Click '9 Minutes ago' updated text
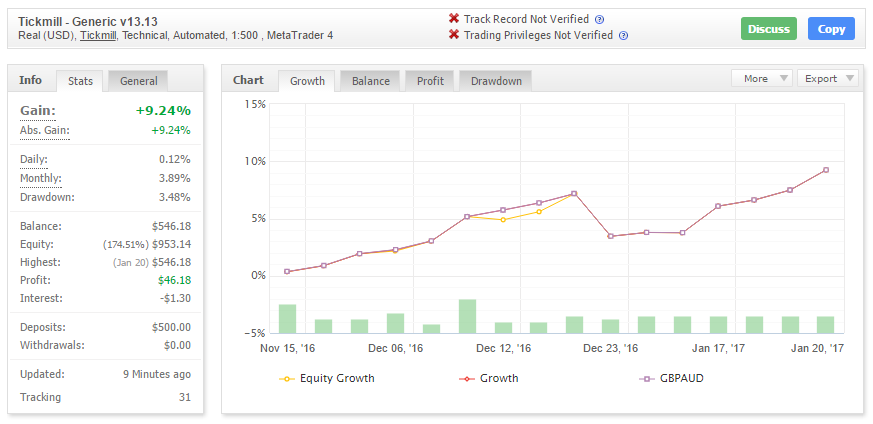The height and width of the screenshot is (424, 873). pos(157,374)
